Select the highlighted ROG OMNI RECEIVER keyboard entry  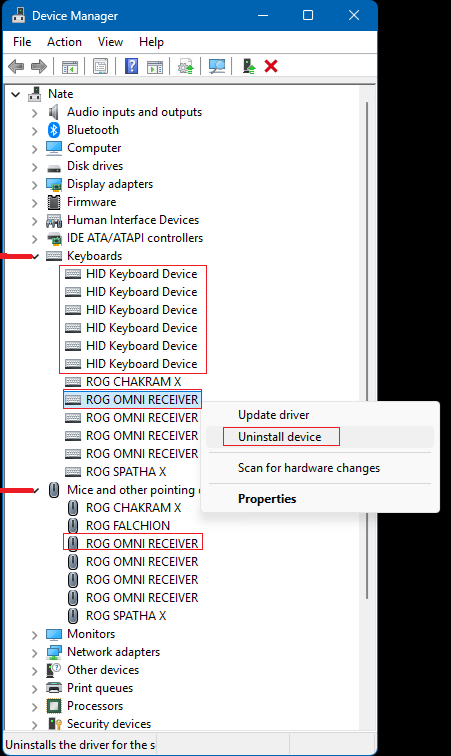(x=142, y=400)
